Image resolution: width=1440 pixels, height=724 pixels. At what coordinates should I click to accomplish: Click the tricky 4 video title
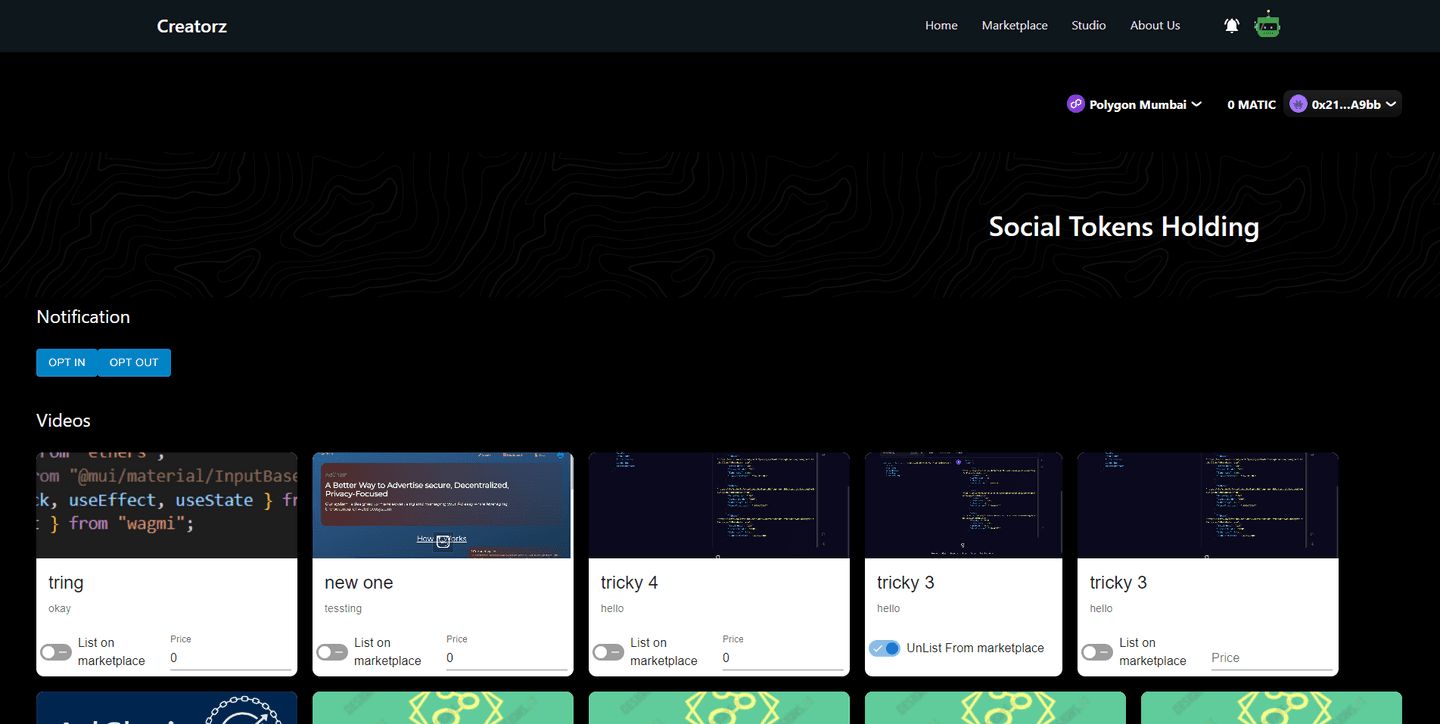(x=629, y=583)
